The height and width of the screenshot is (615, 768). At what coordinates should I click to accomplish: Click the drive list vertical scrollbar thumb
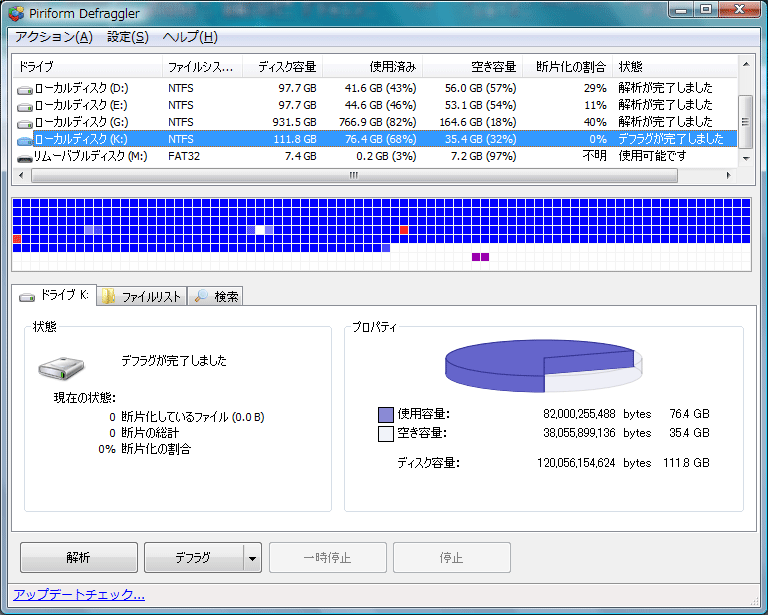coord(745,122)
